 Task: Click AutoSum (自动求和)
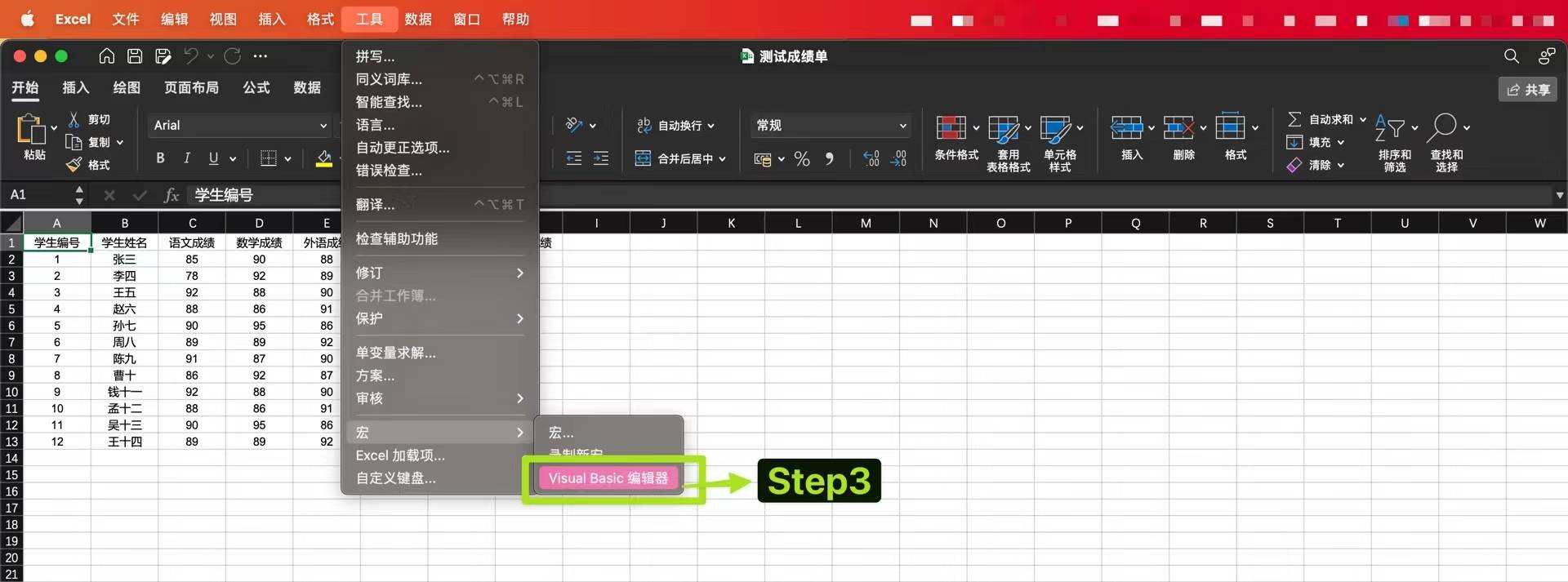tap(1321, 119)
